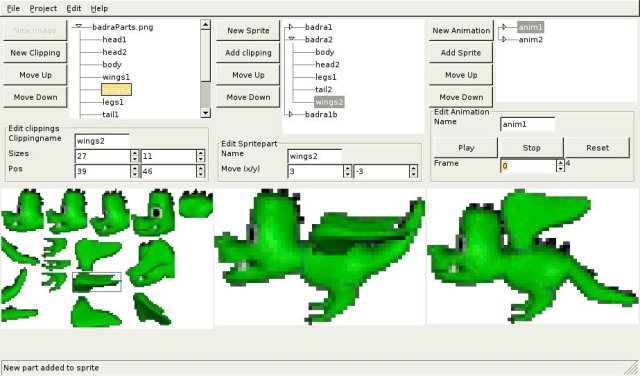
Task: Select tail2 part under badra2
Action: [324, 89]
